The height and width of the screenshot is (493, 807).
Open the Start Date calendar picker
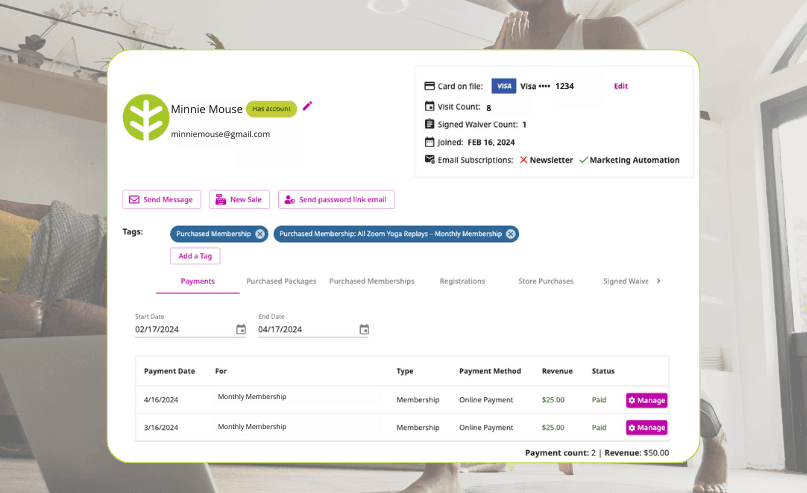click(x=241, y=329)
